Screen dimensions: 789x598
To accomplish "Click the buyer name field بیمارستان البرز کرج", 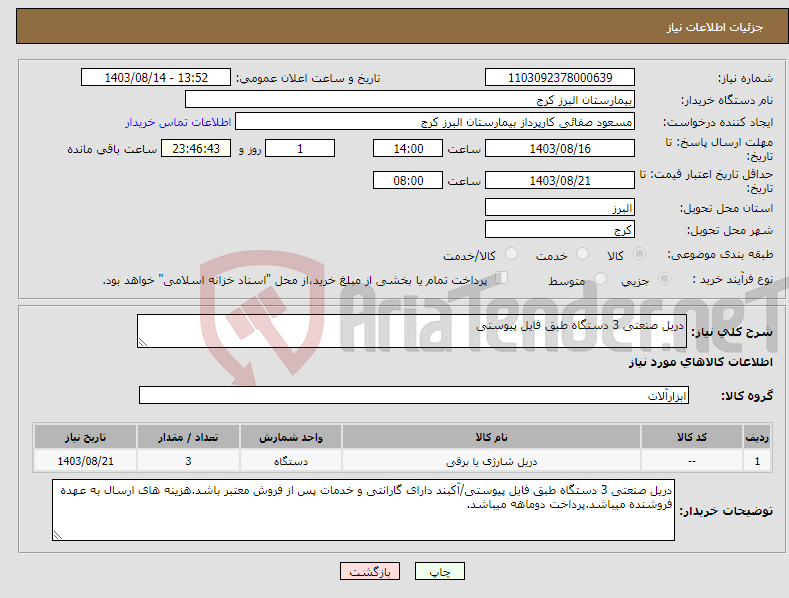I will (410, 100).
